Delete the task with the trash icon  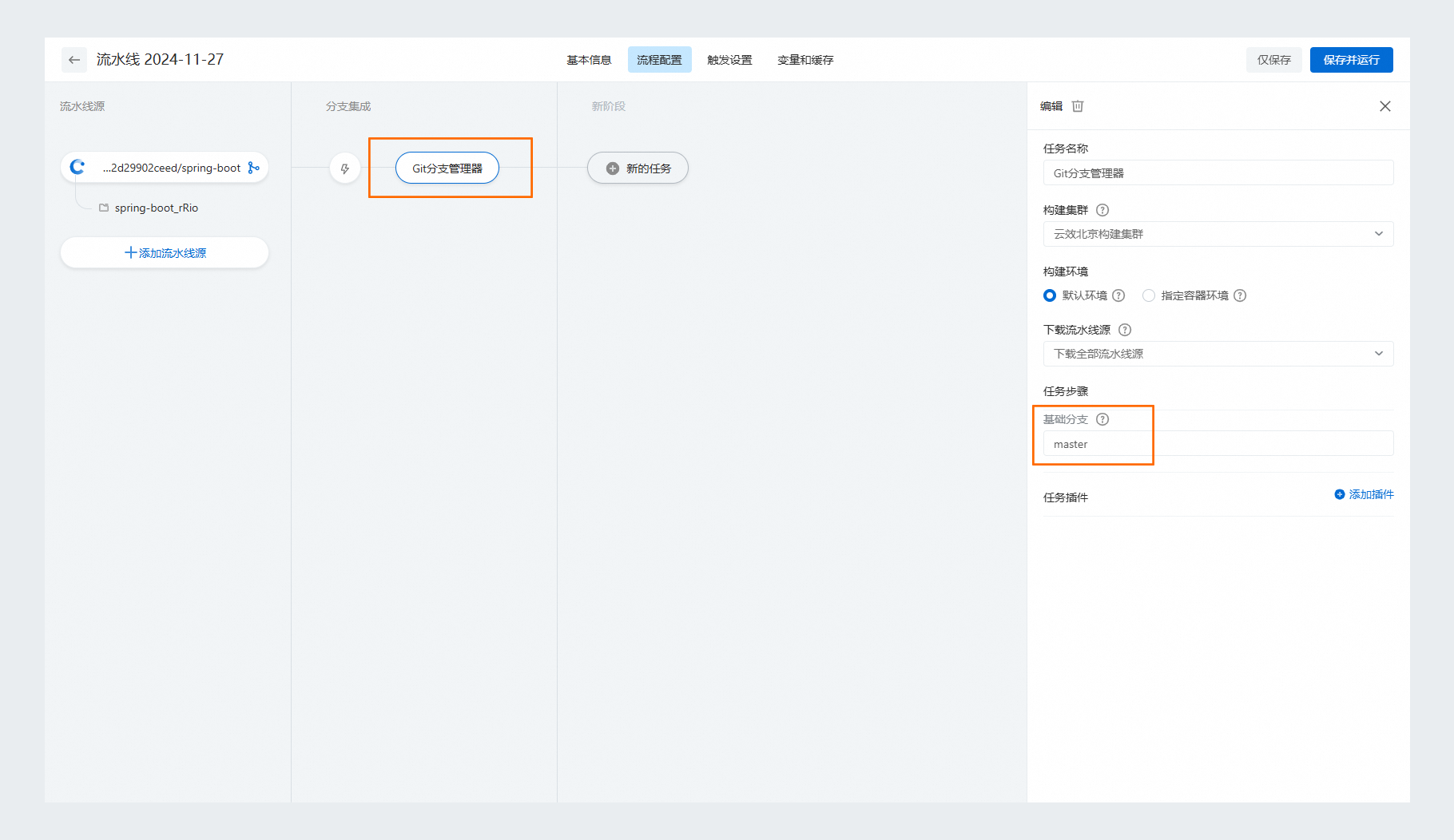1078,106
